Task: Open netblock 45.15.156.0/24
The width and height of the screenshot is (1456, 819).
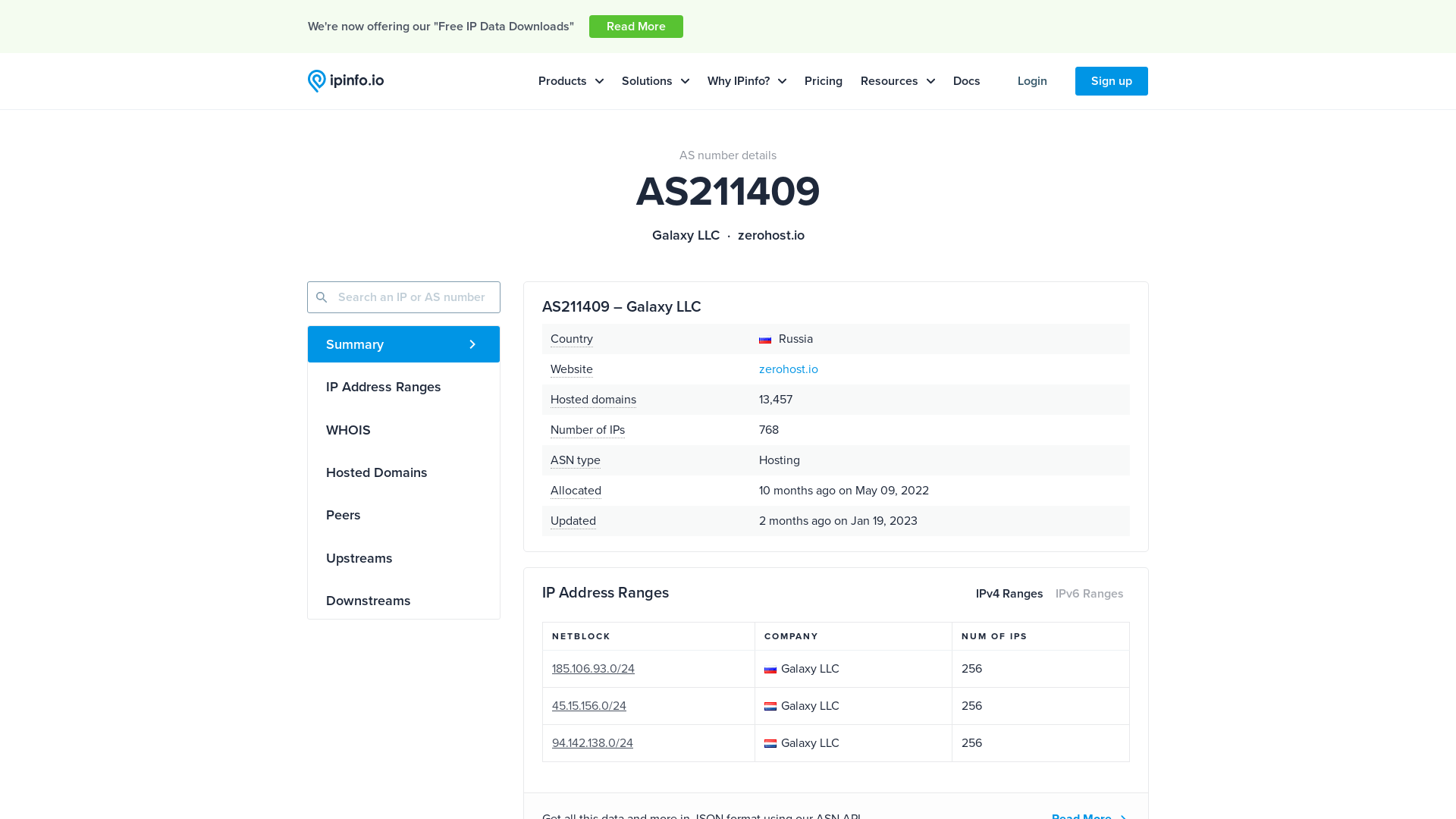Action: 589,706
